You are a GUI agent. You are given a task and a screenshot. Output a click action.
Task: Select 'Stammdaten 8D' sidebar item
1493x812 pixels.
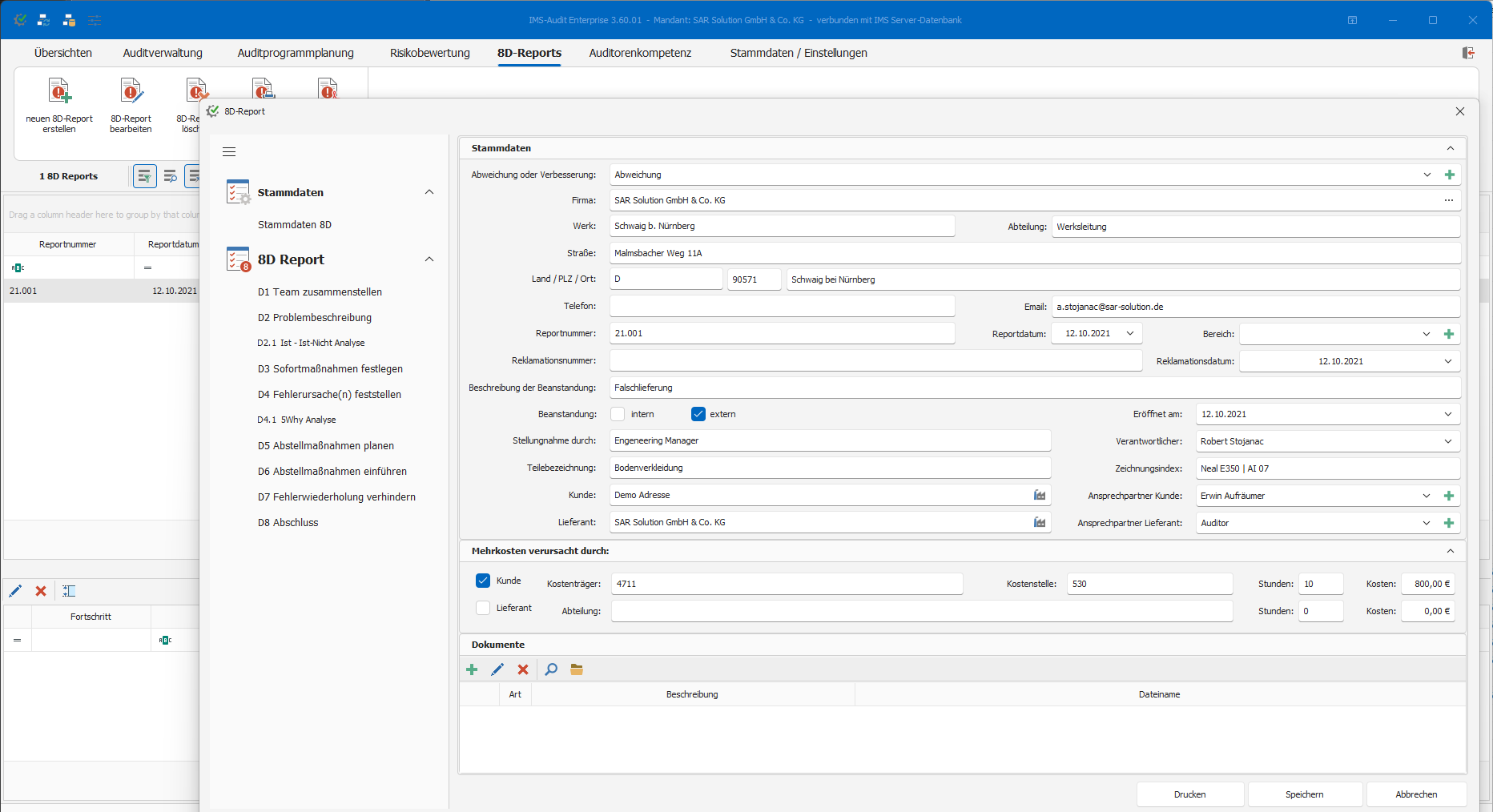(295, 225)
